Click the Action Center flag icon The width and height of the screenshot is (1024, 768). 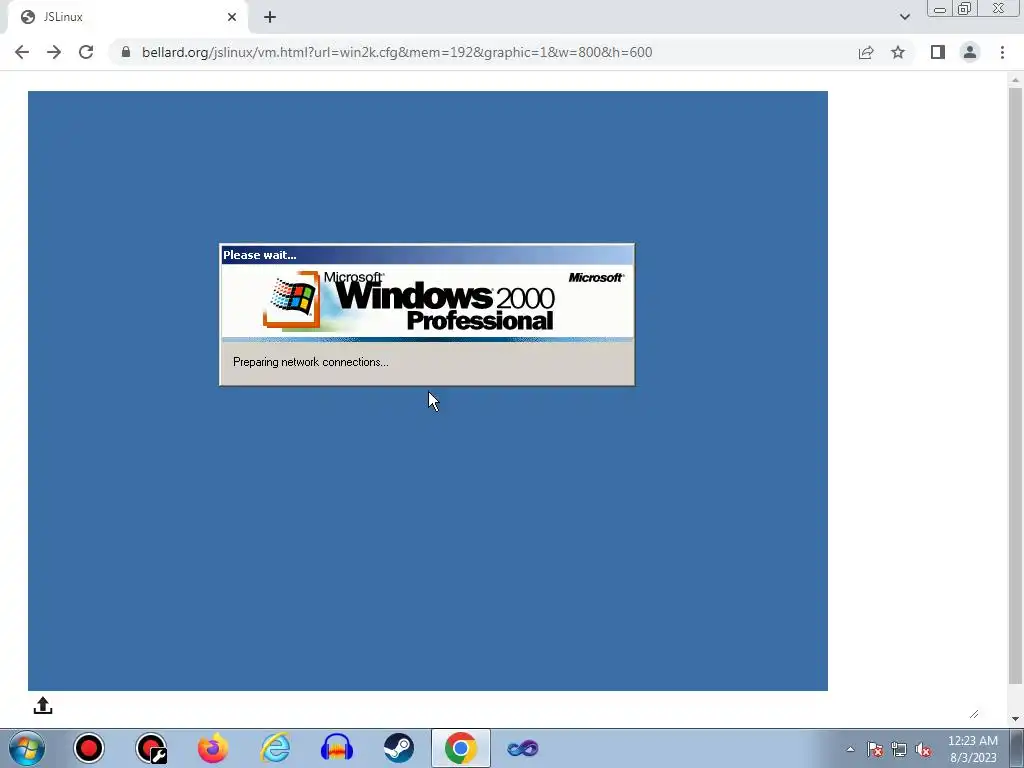point(875,749)
